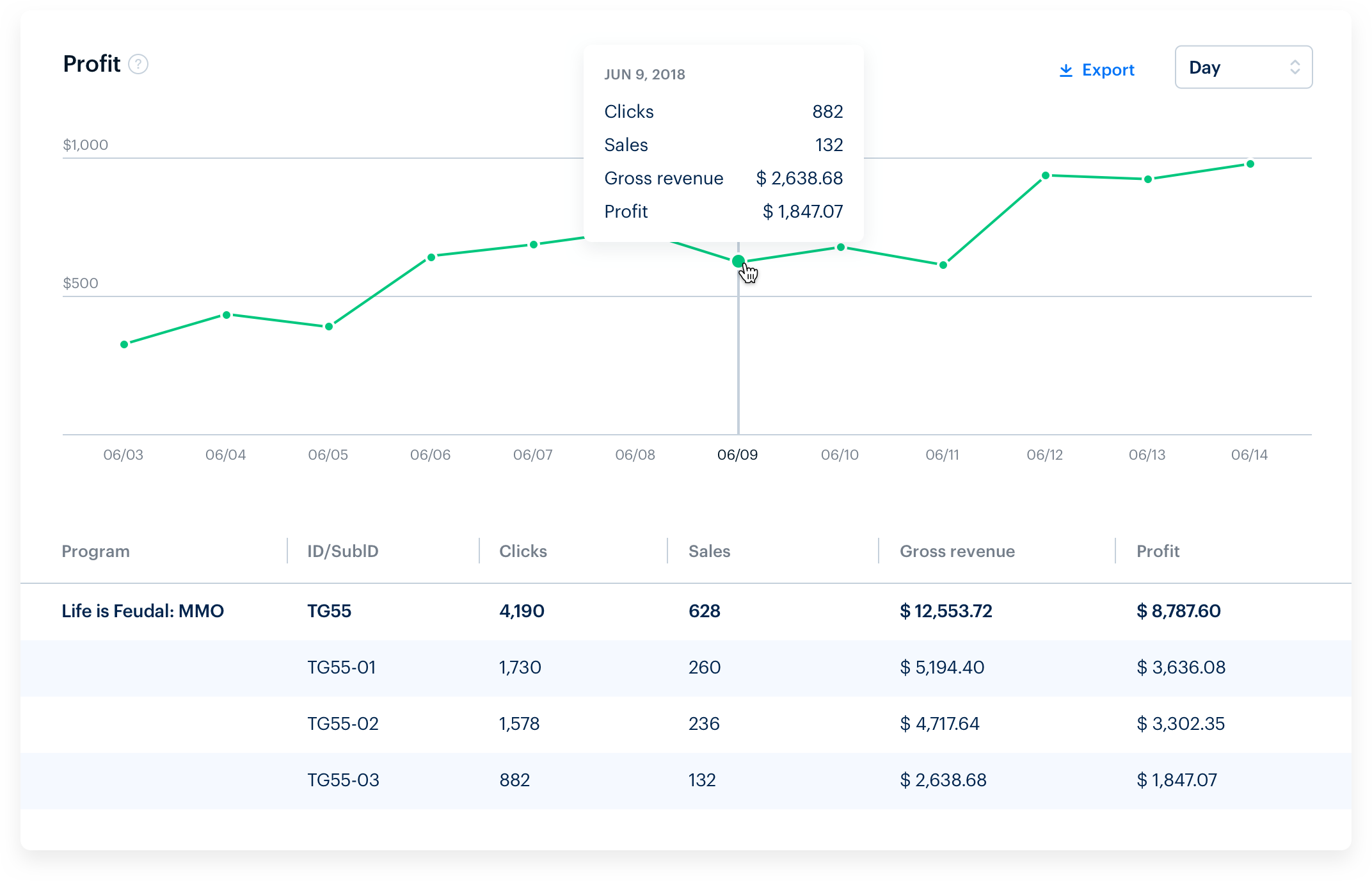
Task: Click the 236 sales cell
Action: click(704, 723)
